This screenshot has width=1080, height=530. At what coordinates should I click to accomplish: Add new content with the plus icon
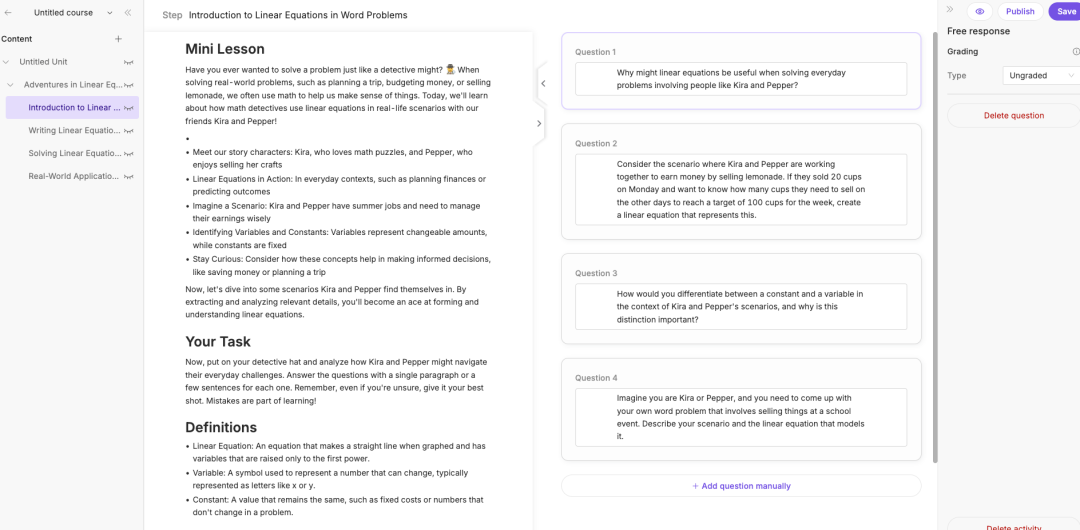[118, 39]
